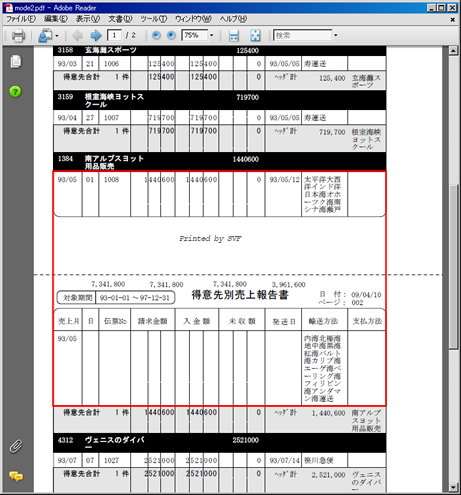Click the total 3,961,600 above the title
The image size is (461, 495).
(289, 285)
